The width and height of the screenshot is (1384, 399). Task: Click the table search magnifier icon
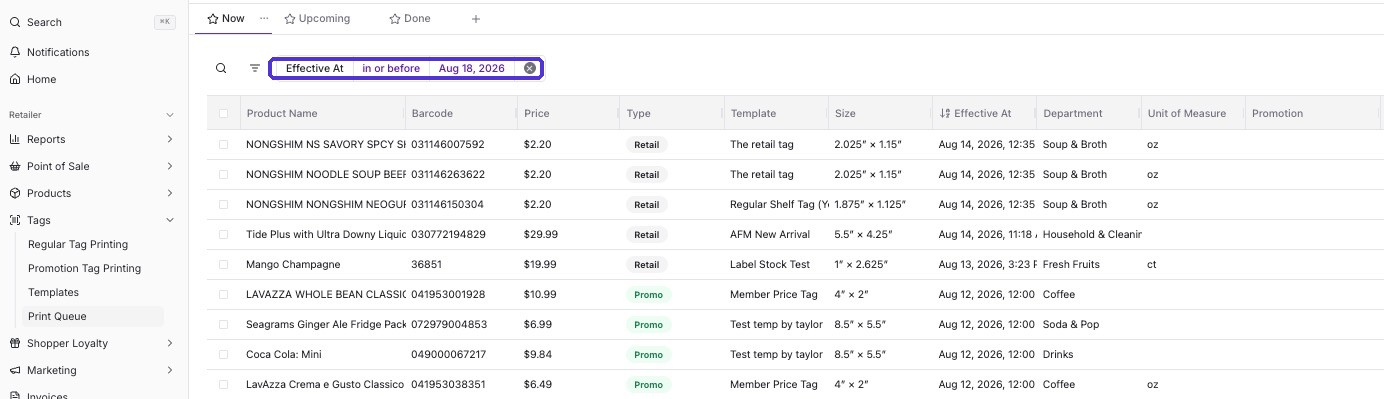click(221, 68)
